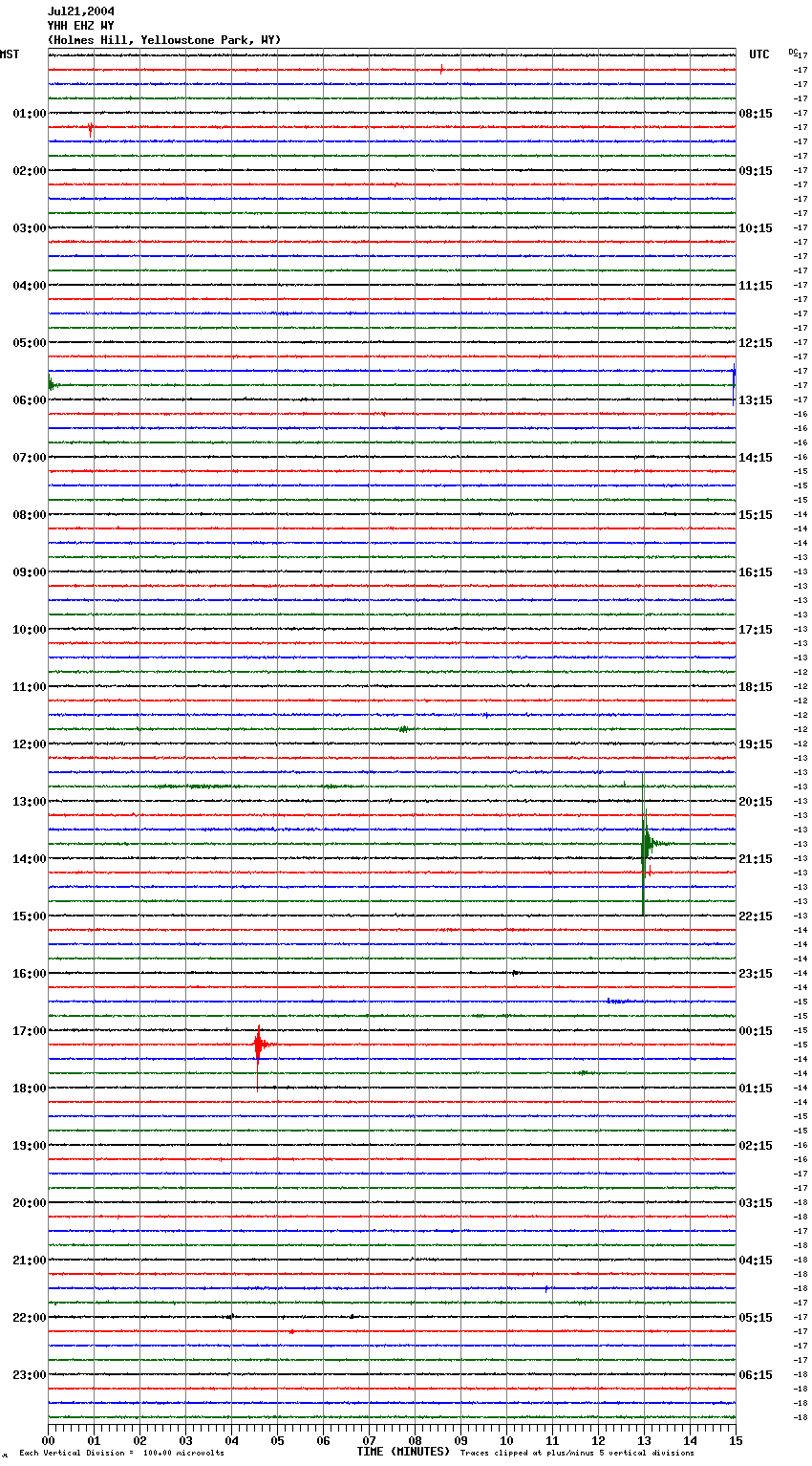Click the 16:00 MST time label
The height and width of the screenshot is (1466, 812).
tap(30, 974)
